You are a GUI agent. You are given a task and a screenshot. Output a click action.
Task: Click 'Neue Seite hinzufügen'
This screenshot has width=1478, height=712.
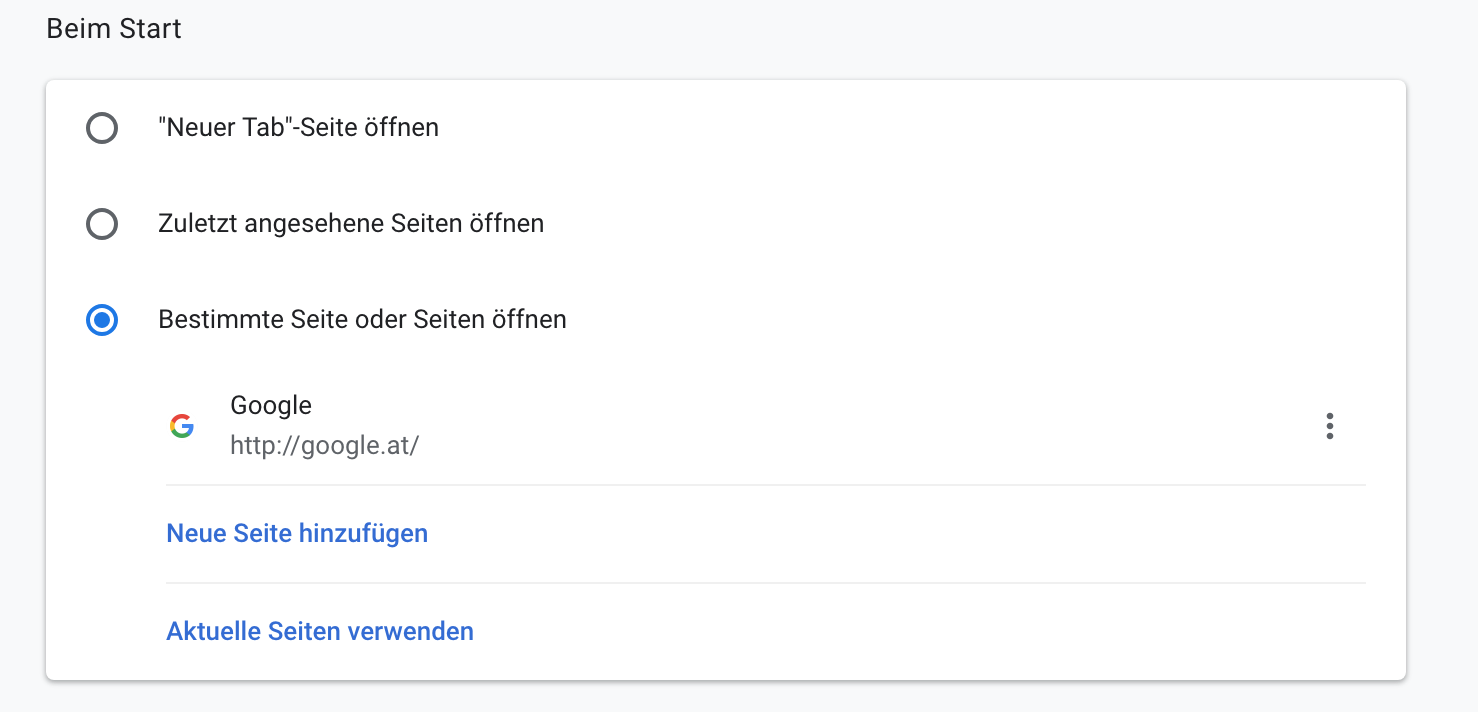[297, 533]
